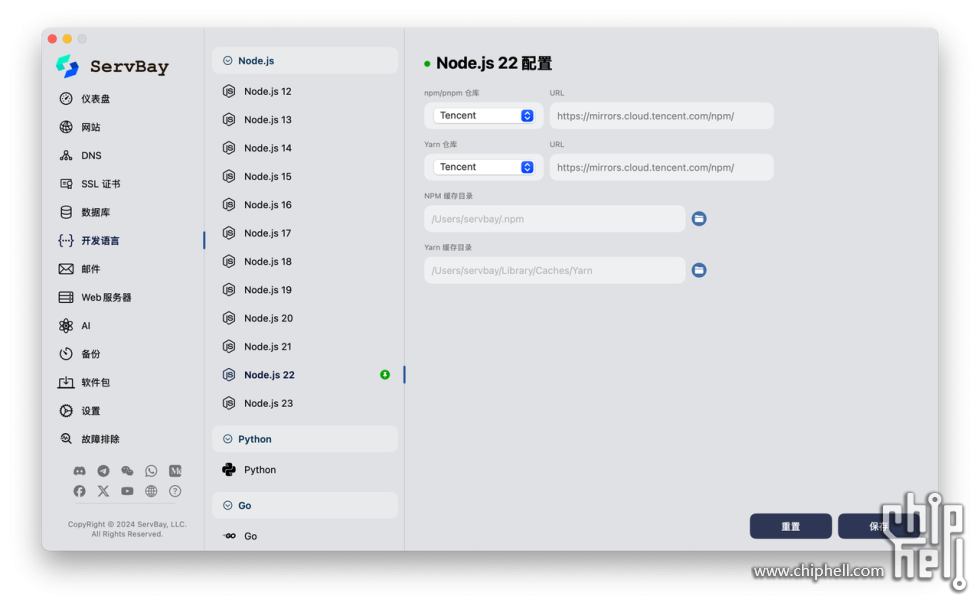The width and height of the screenshot is (980, 606).
Task: Open the npm/pnpm 仓库 Tencent dropdown
Action: click(x=484, y=116)
